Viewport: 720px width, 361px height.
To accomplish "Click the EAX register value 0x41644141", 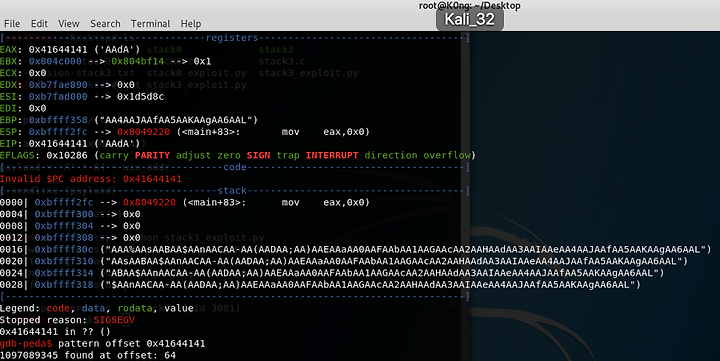I will (x=58, y=50).
